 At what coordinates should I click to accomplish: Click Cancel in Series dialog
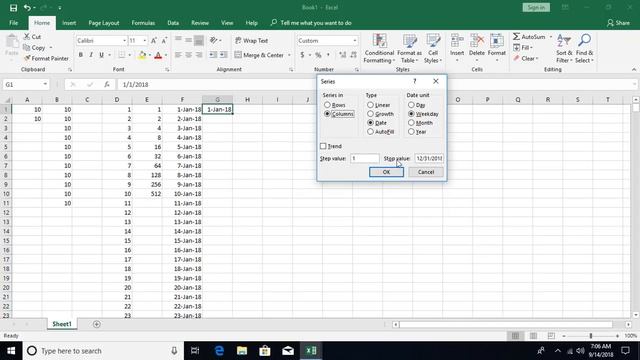426,172
